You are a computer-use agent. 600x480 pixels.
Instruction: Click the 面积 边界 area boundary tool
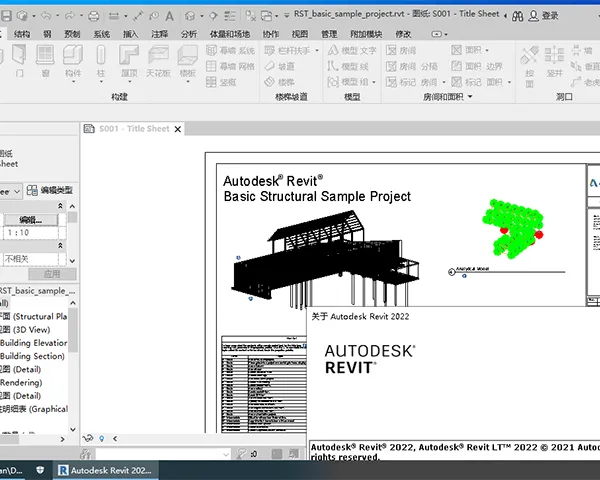(477, 66)
